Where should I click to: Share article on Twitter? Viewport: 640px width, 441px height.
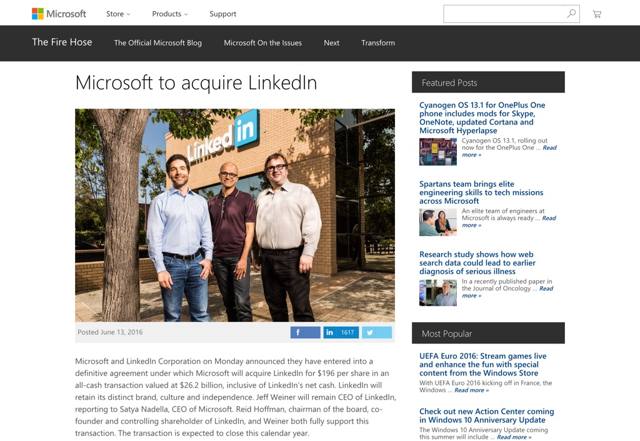376,332
